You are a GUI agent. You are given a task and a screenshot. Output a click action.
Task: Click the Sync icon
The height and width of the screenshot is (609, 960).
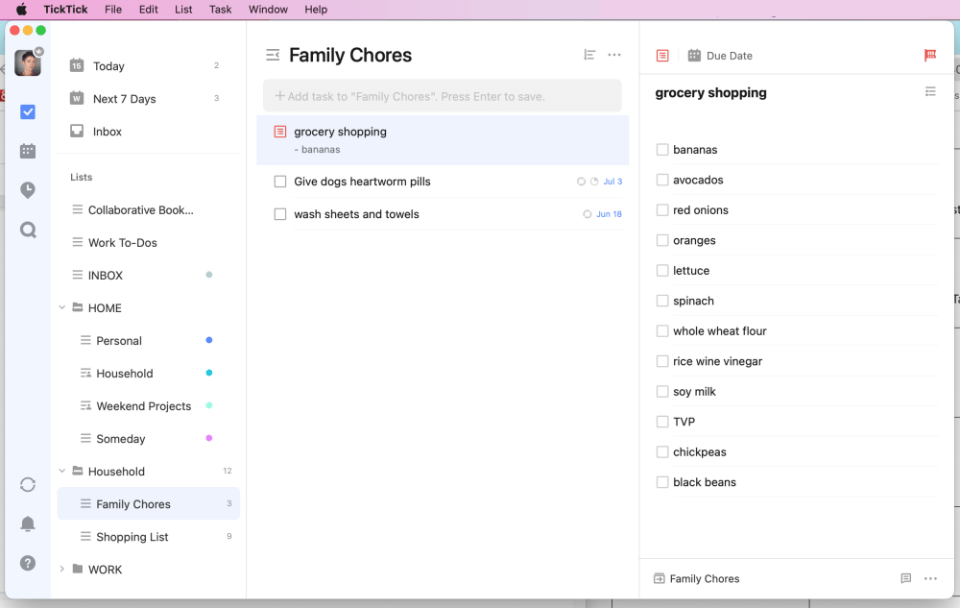tap(28, 485)
